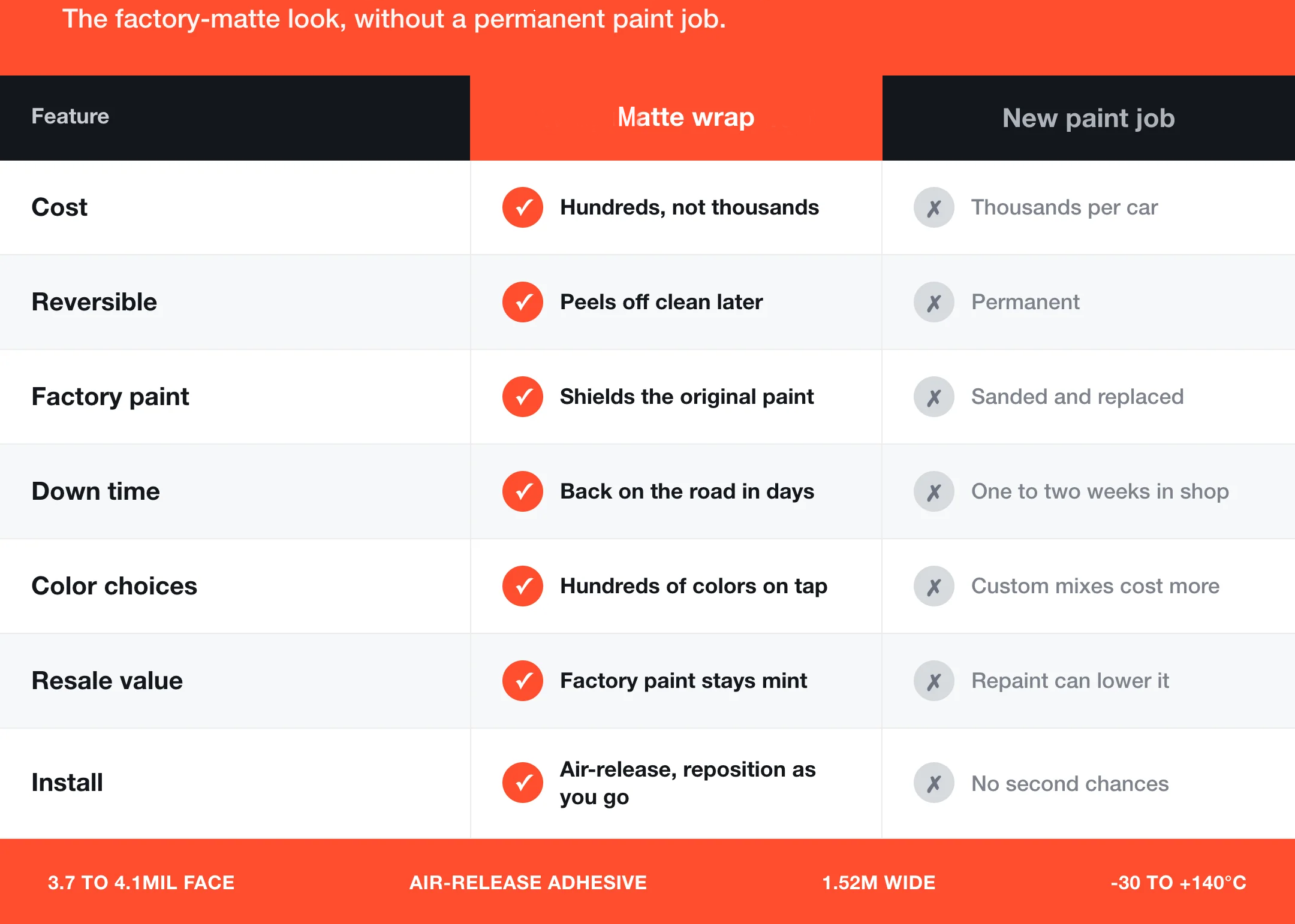Click the 3.7 TO 4.1MIL FACE spec
Image resolution: width=1295 pixels, height=924 pixels.
tap(141, 883)
